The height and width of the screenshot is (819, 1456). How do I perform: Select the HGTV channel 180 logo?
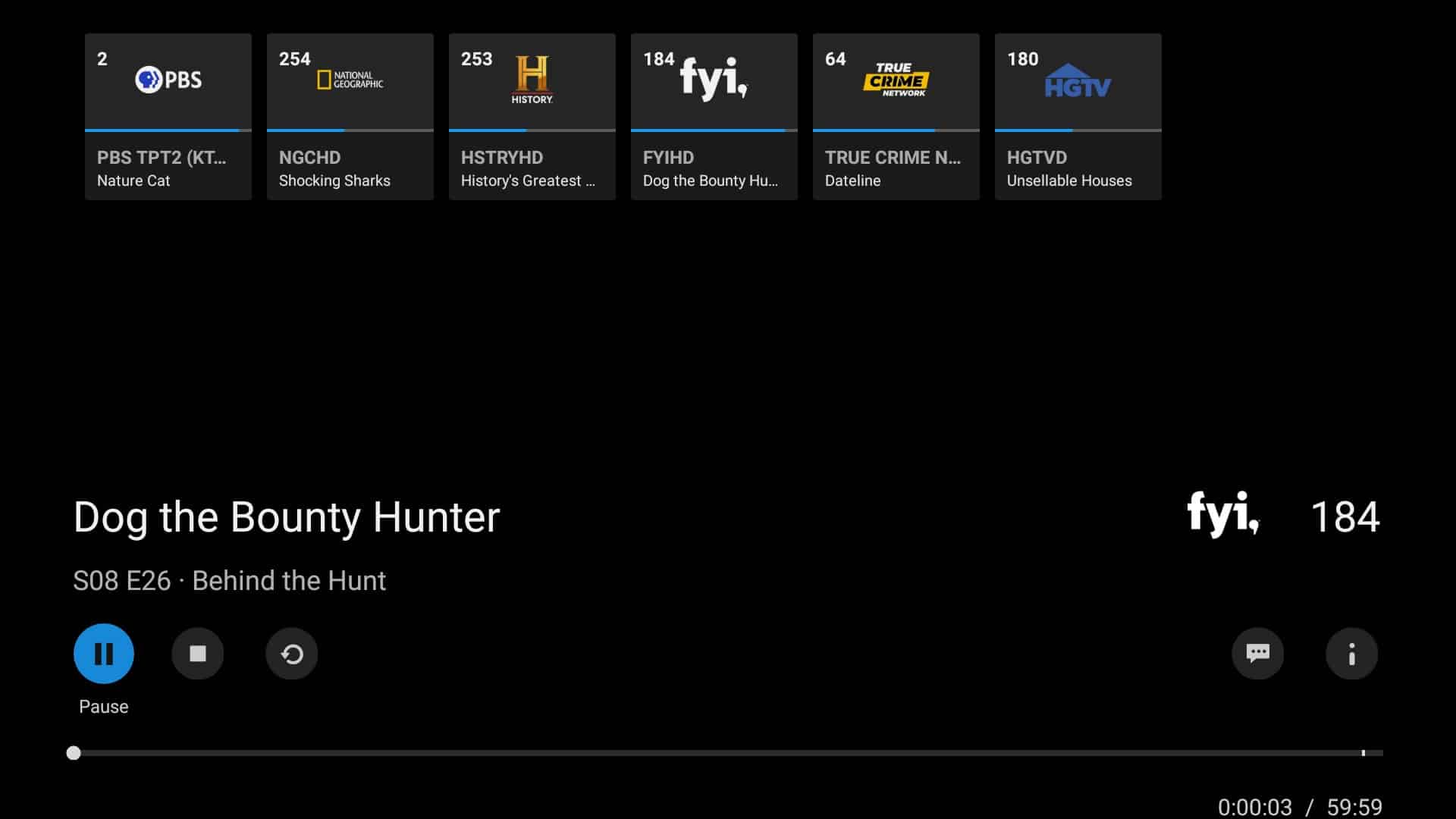point(1078,81)
